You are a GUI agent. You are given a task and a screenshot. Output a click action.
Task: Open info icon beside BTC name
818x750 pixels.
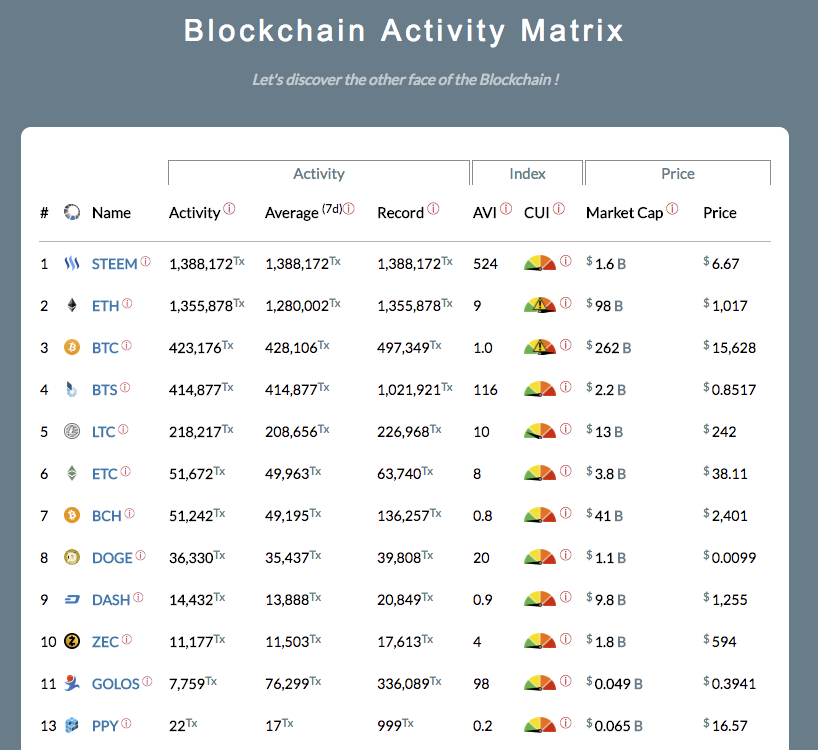(127, 345)
